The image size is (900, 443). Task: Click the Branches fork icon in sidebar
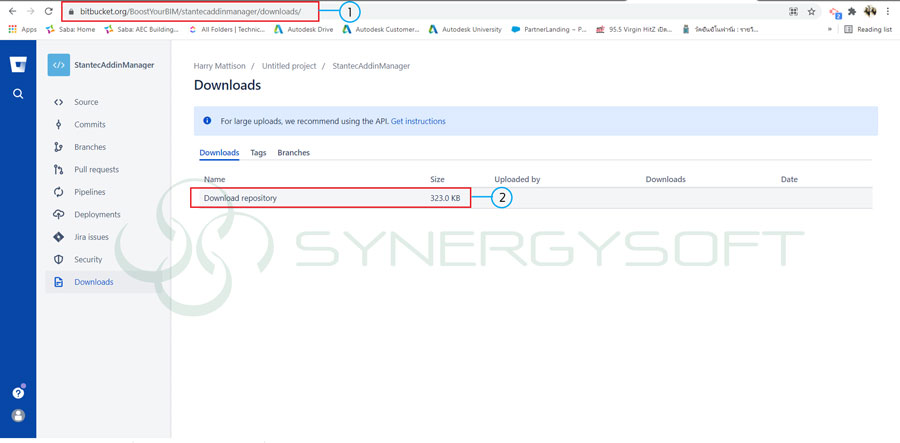tap(58, 147)
